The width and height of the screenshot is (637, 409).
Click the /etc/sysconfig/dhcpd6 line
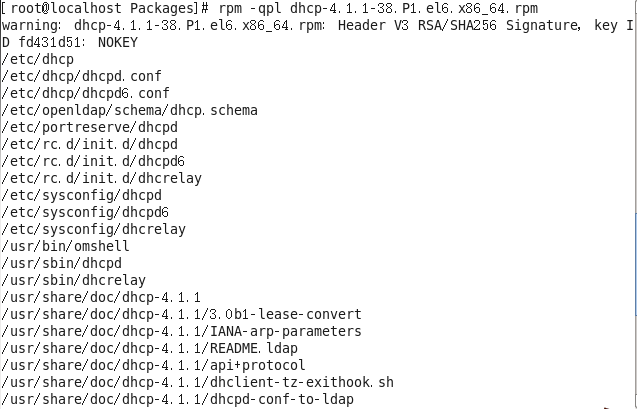tap(86, 212)
